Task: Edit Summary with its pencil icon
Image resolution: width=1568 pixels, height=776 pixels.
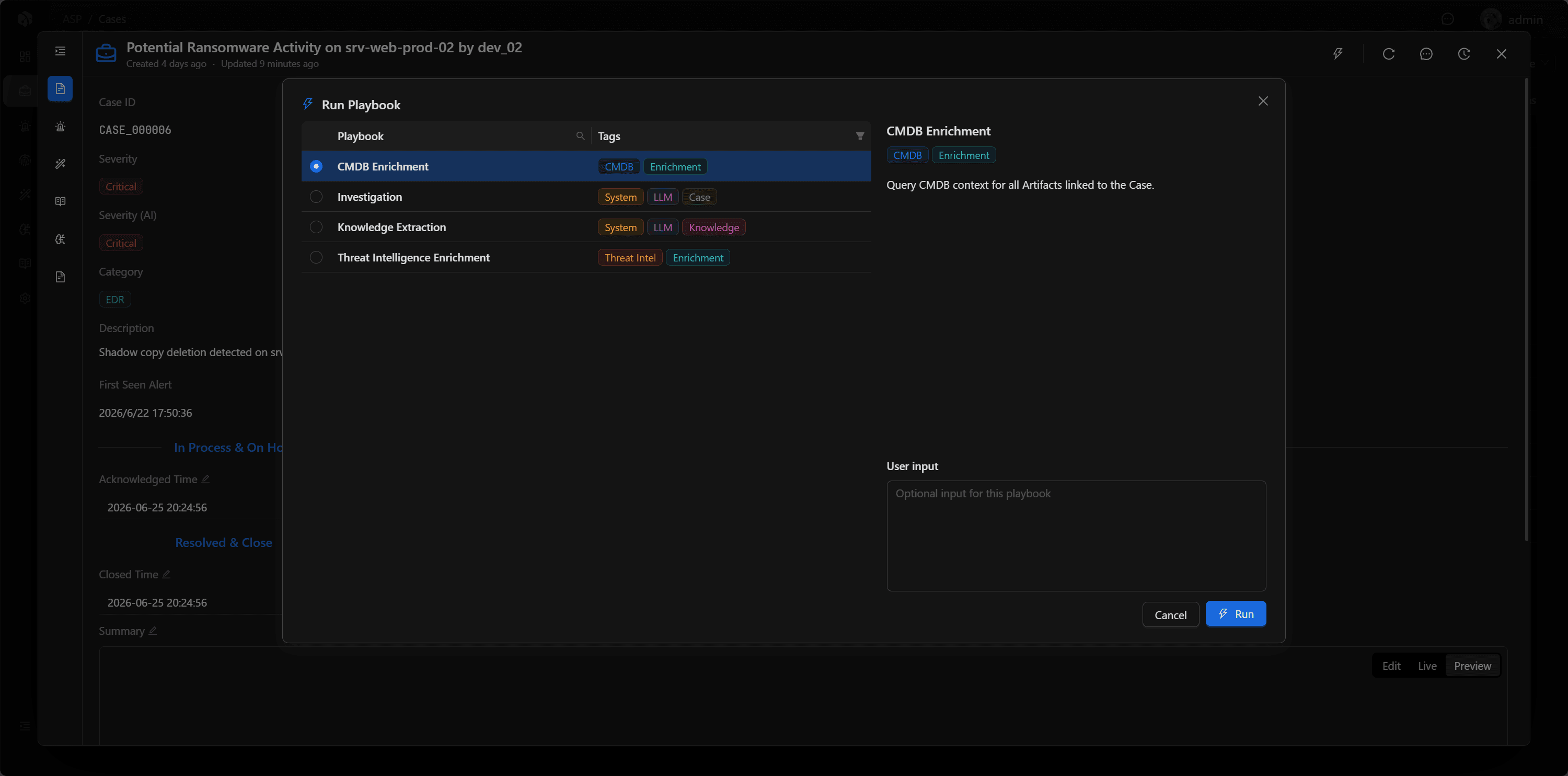Action: point(153,631)
